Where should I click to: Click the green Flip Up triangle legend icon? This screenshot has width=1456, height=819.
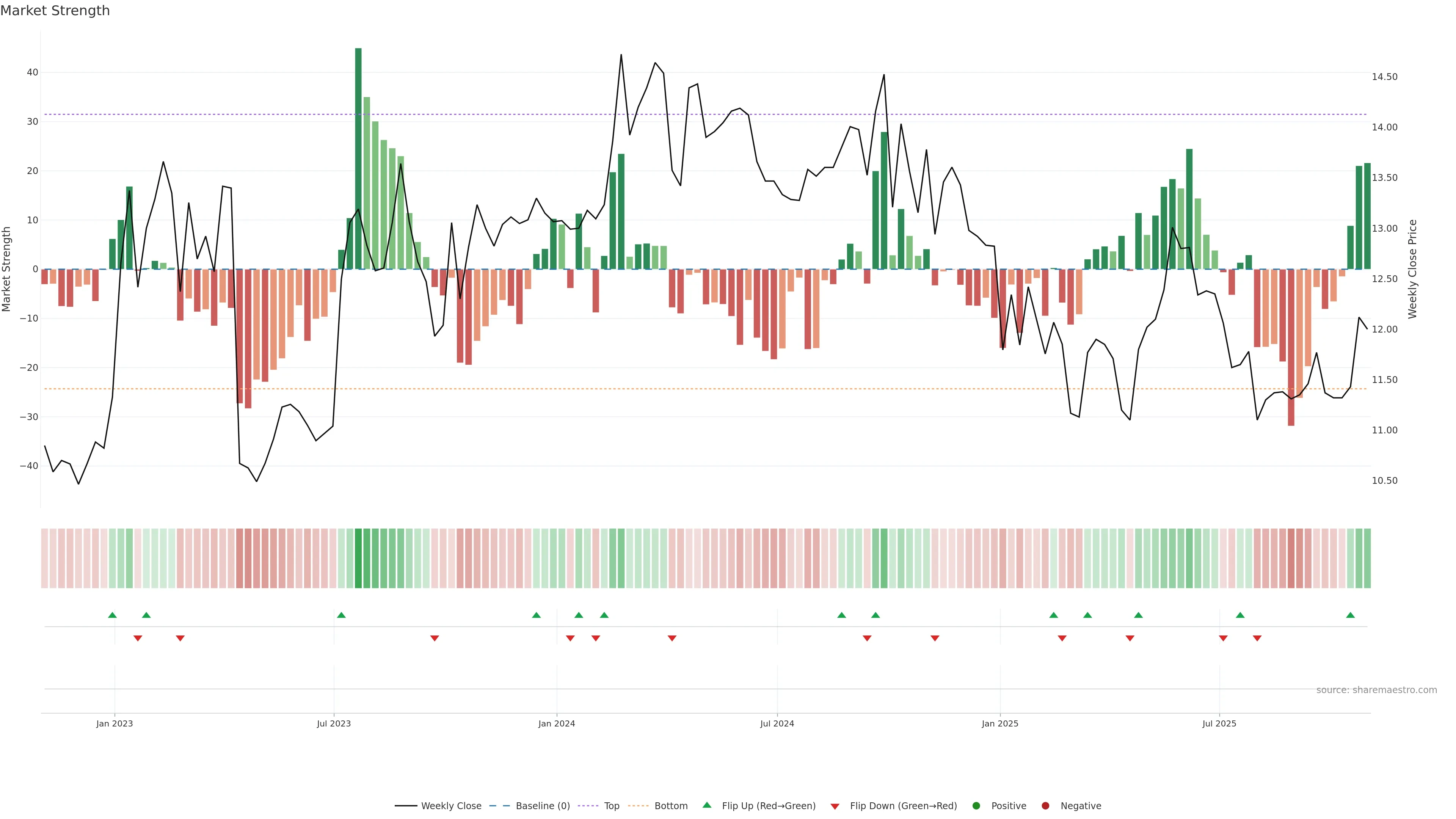706,805
